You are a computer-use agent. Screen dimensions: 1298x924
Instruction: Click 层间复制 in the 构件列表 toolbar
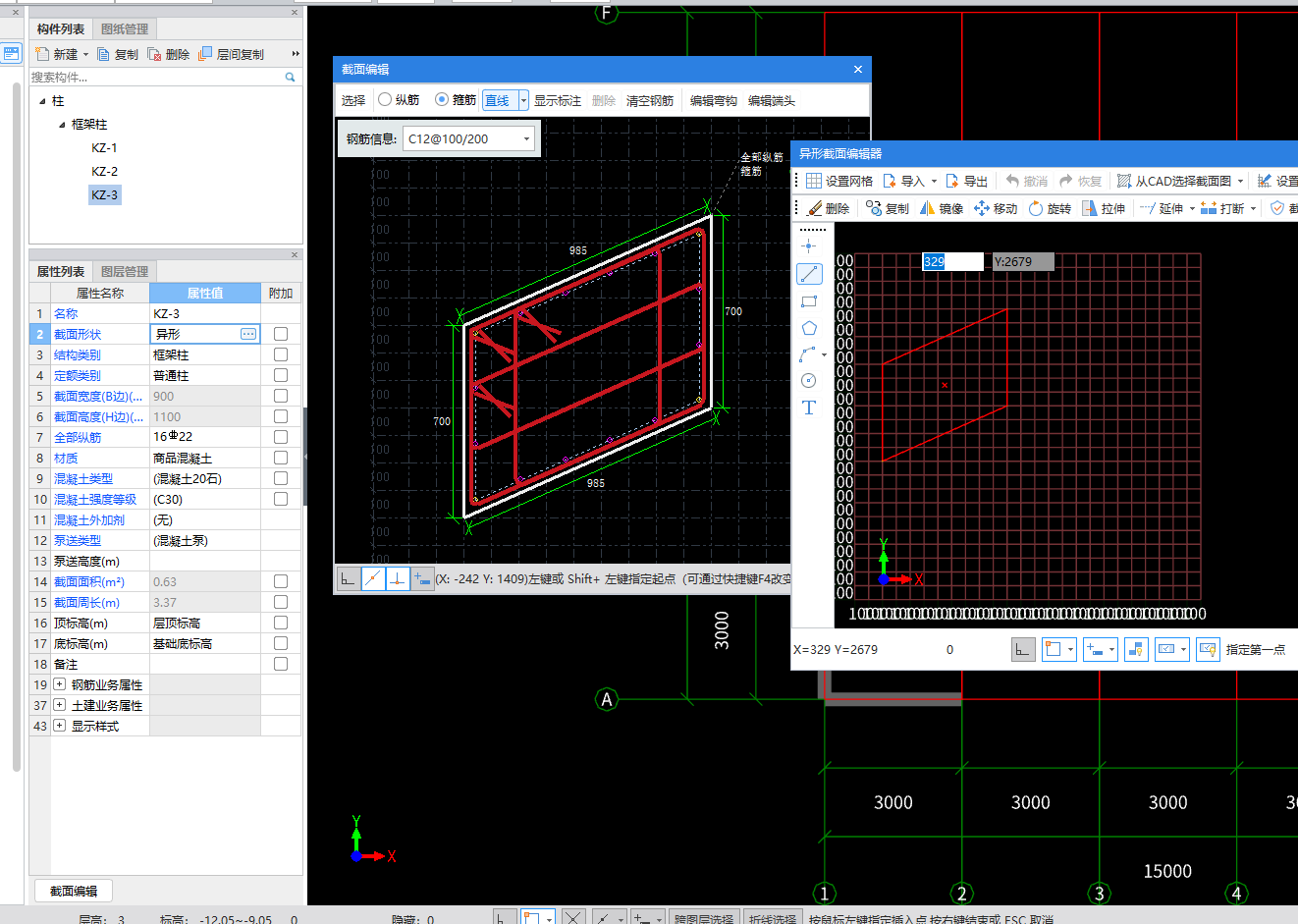231,54
